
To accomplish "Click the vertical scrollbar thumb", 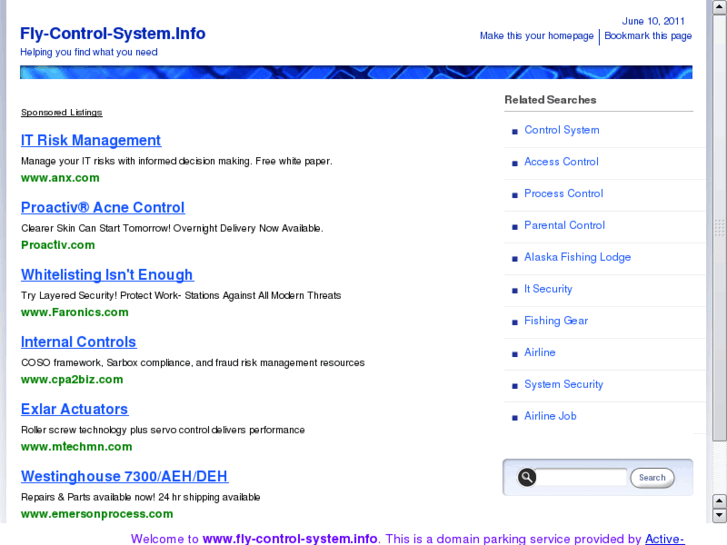I will pyautogui.click(x=719, y=227).
